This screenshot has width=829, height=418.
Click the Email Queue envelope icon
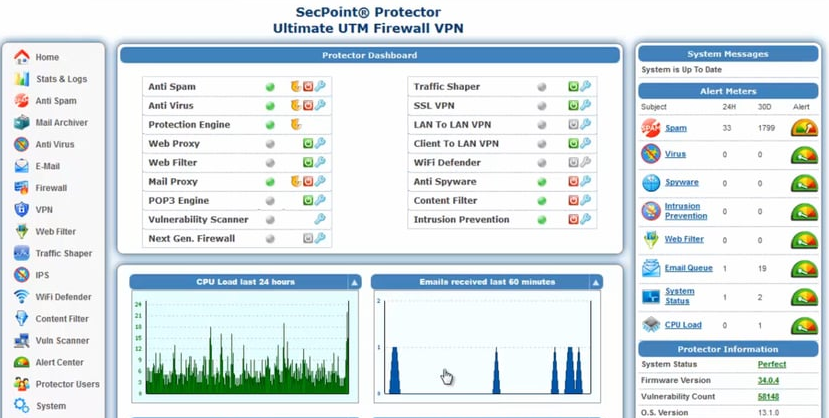click(651, 268)
